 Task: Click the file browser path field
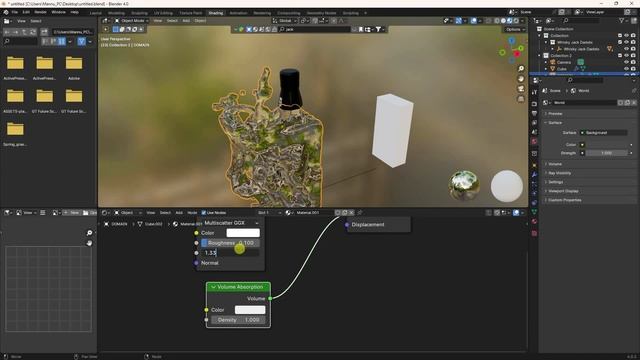coord(73,31)
